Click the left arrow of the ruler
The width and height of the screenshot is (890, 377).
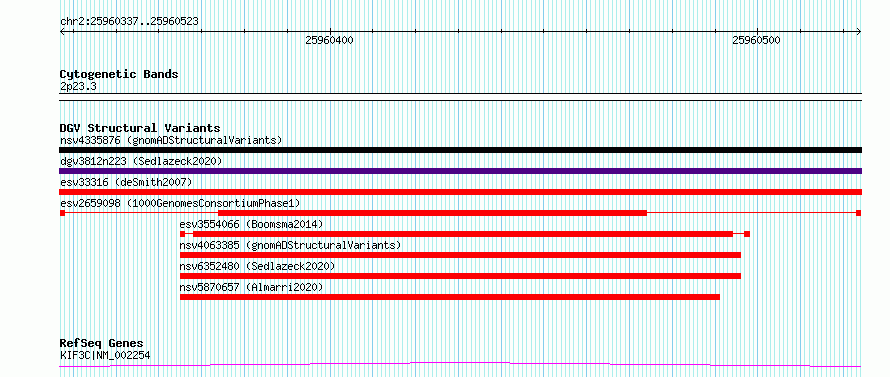point(63,32)
